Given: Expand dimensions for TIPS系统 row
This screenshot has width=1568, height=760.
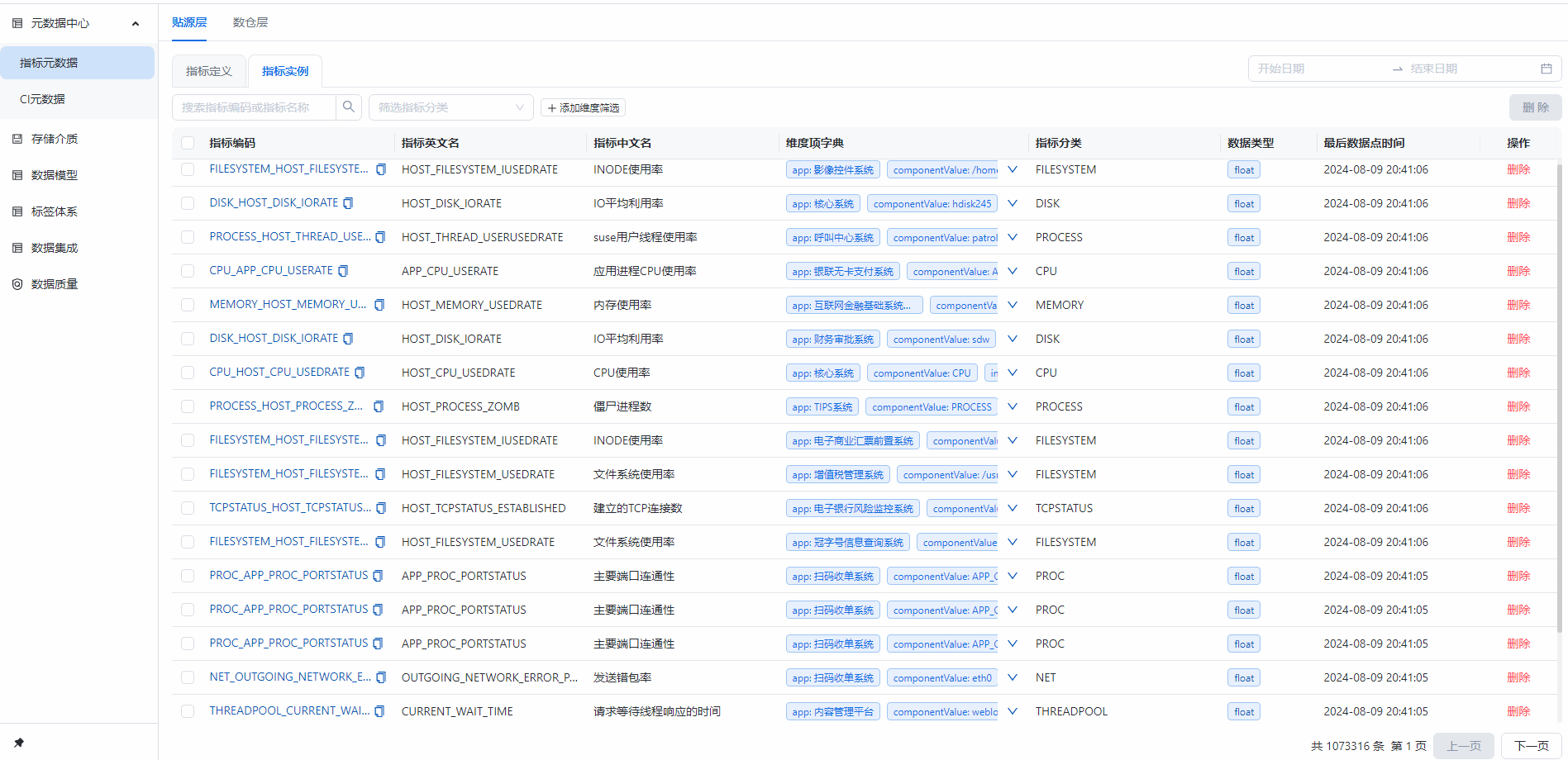Looking at the screenshot, I should coord(1013,406).
